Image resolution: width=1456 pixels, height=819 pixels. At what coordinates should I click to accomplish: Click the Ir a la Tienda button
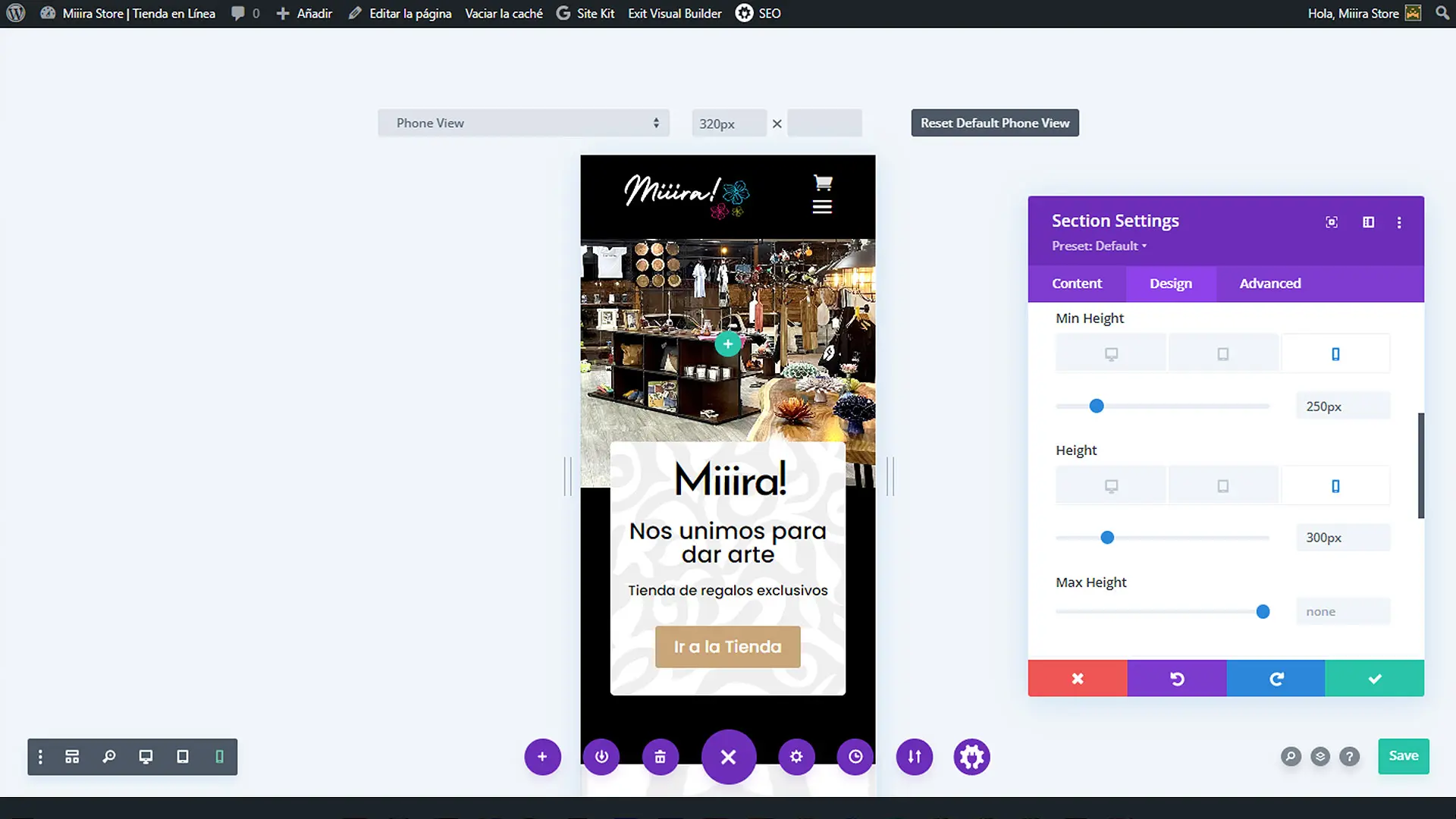click(x=727, y=647)
